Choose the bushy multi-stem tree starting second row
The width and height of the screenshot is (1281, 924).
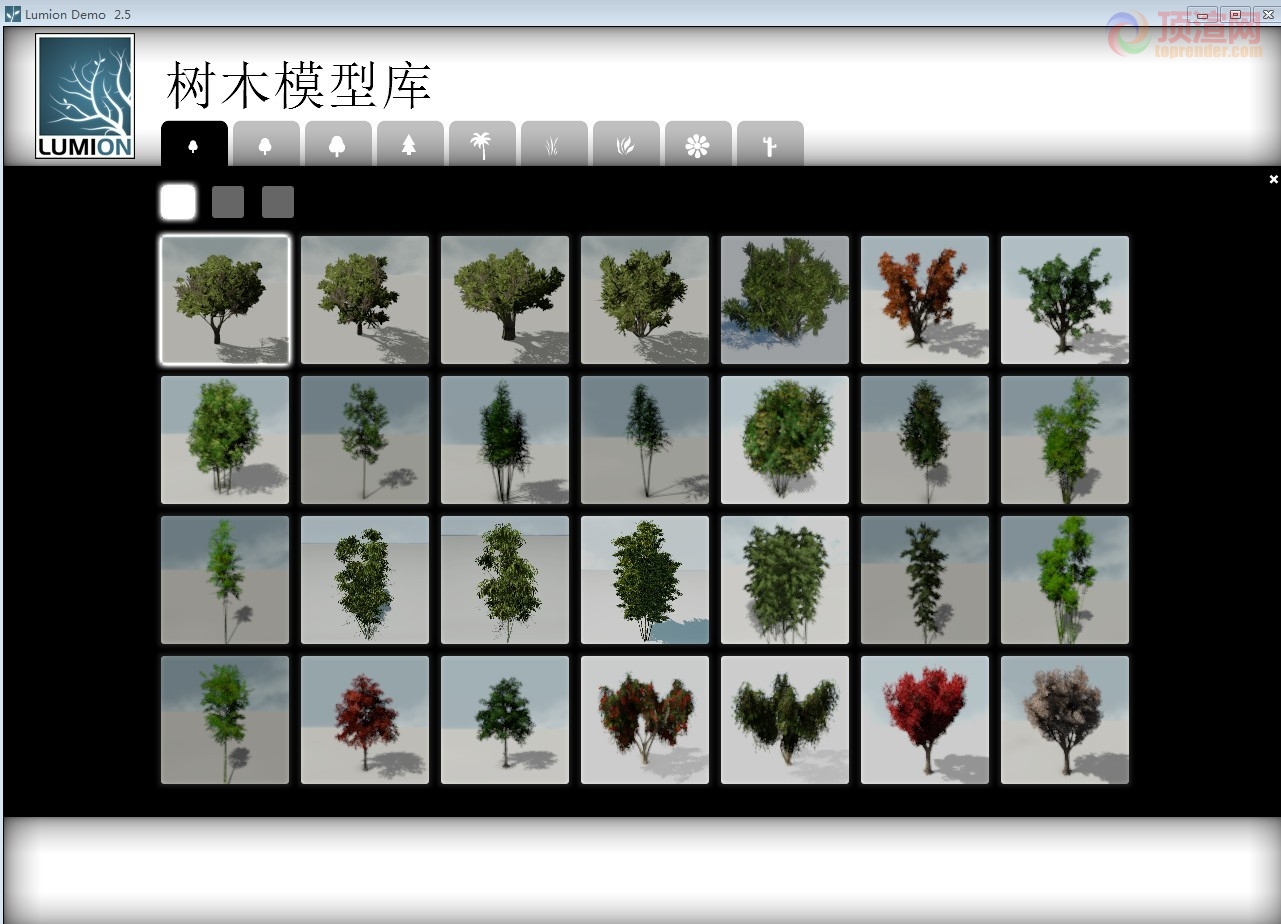225,440
